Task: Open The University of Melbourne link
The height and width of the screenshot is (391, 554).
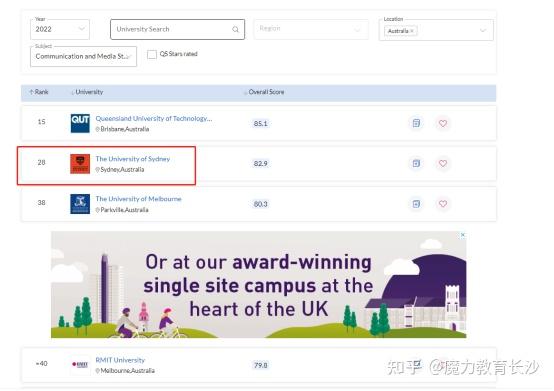Action: tap(138, 199)
